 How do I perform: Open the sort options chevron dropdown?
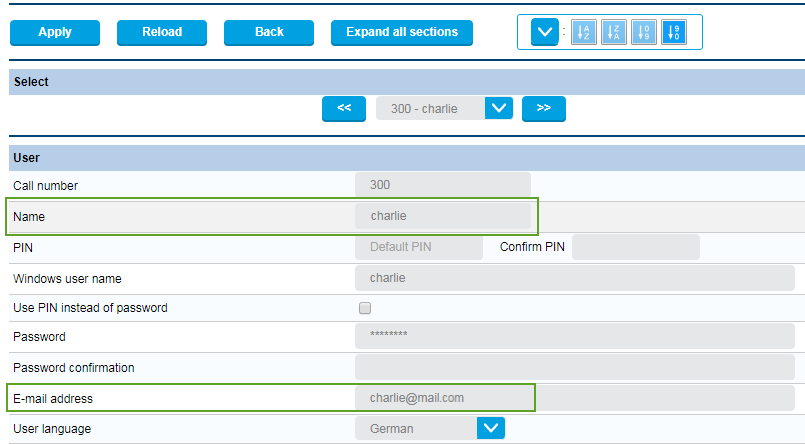tap(544, 32)
